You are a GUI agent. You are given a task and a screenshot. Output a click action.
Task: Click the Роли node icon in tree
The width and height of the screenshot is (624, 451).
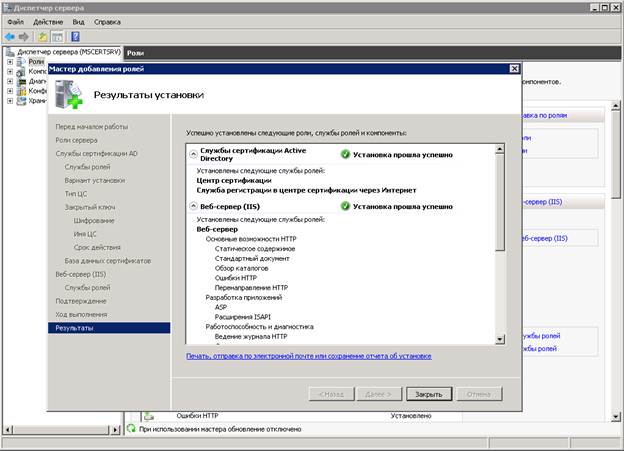[x=21, y=62]
